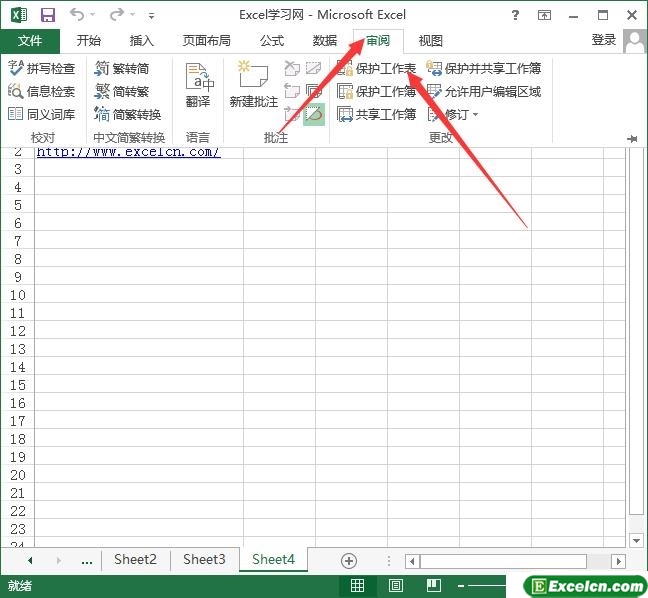The image size is (648, 598).
Task: Click horizontal scrollbar right arrow
Action: pyautogui.click(x=619, y=561)
